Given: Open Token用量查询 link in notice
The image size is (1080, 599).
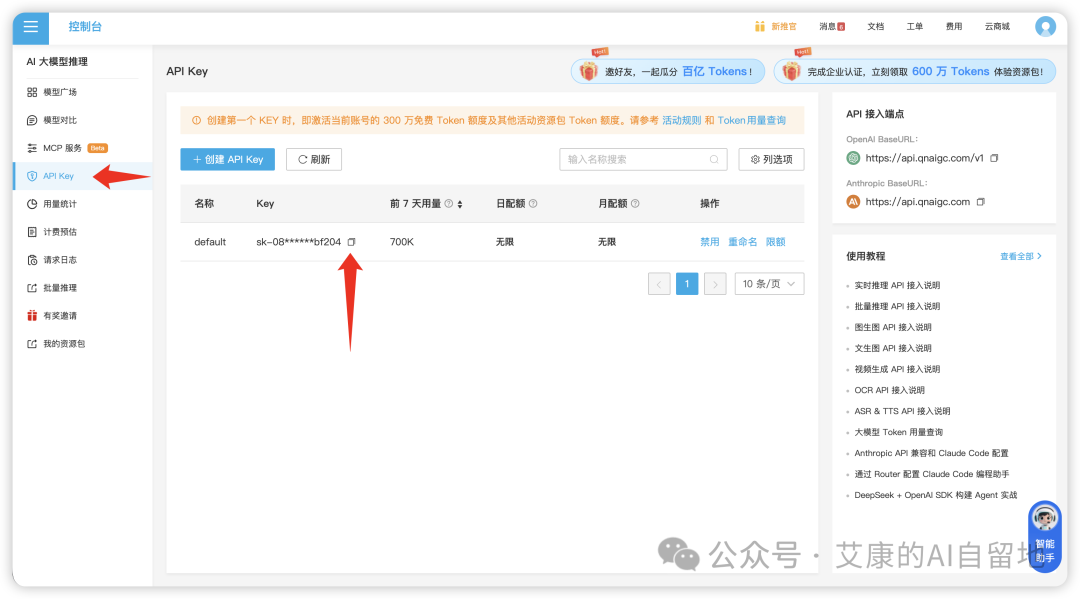Looking at the screenshot, I should click(x=751, y=120).
